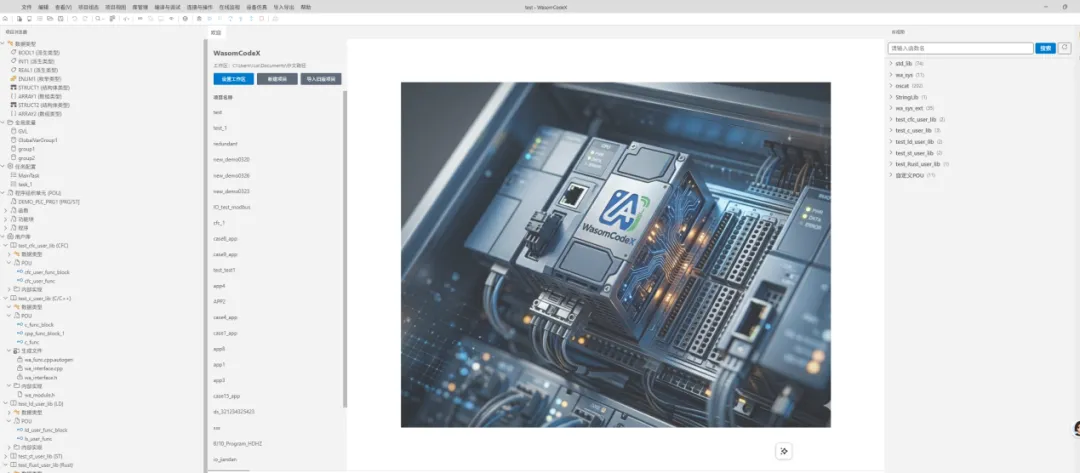Expand test_st_user_lib (ST) node
1080x473 pixels.
click(x=6, y=456)
